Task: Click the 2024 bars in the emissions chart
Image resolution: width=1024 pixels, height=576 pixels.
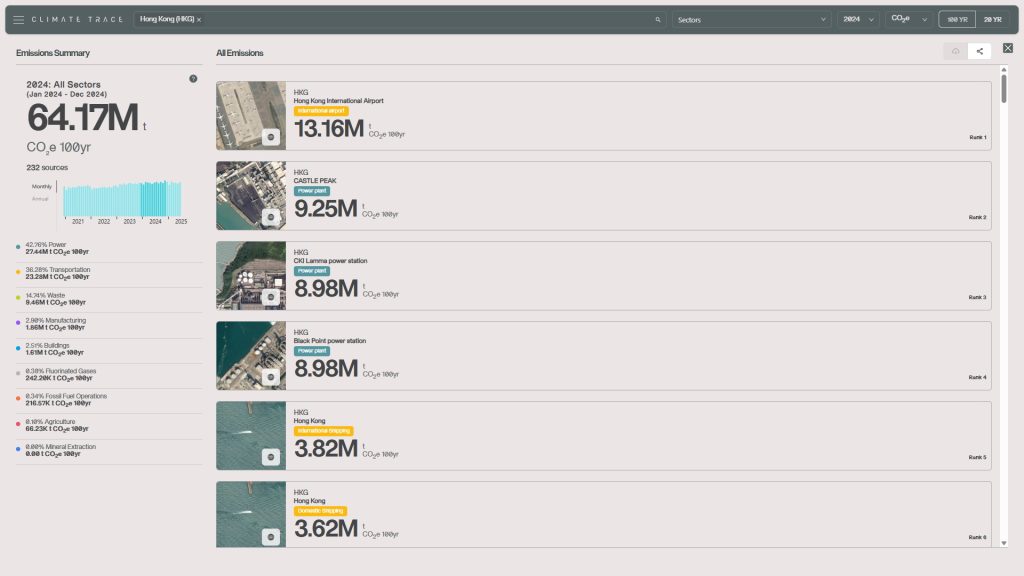Action: [x=153, y=199]
